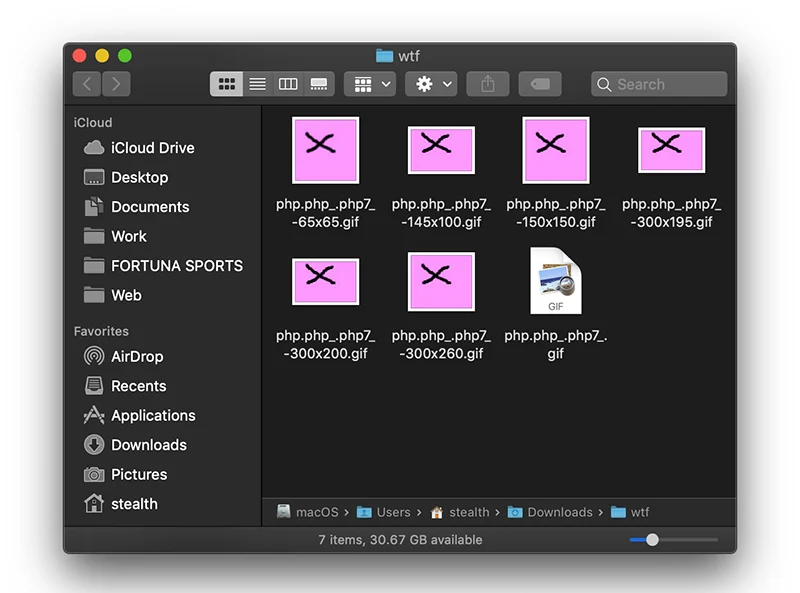Go back using the back arrow
This screenshot has width=800, height=593.
click(x=87, y=84)
